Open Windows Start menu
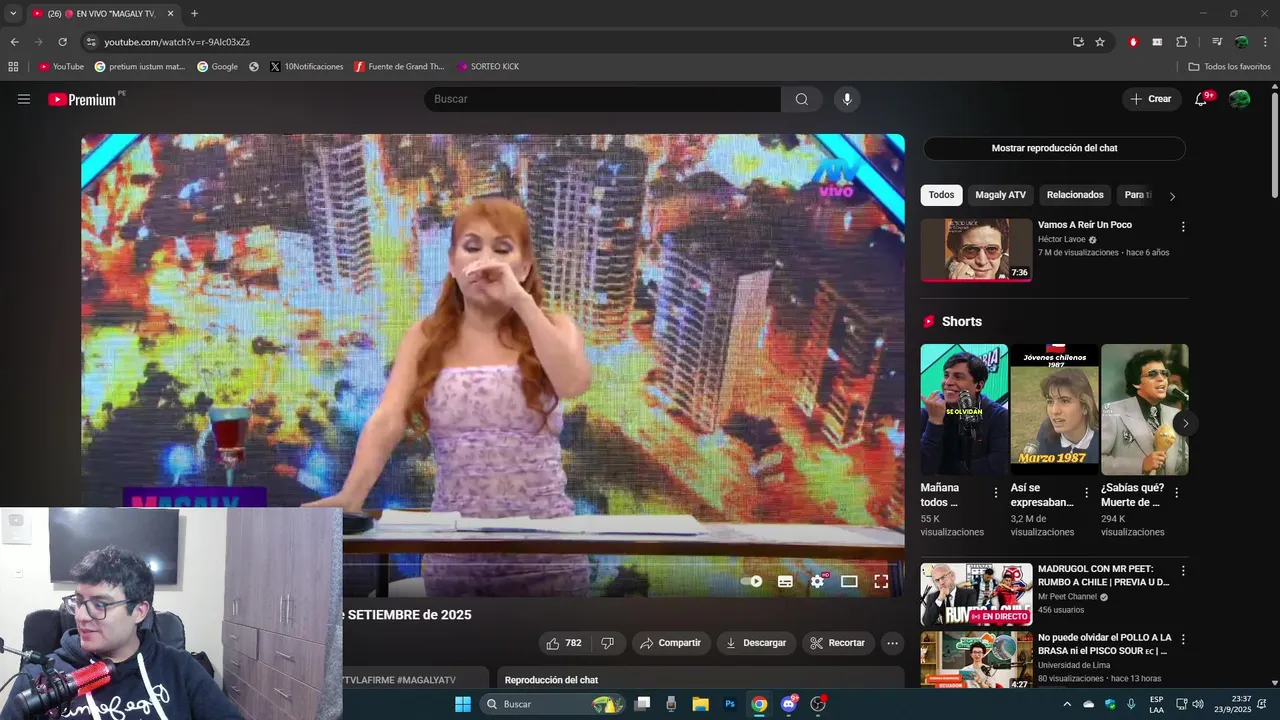 [463, 704]
